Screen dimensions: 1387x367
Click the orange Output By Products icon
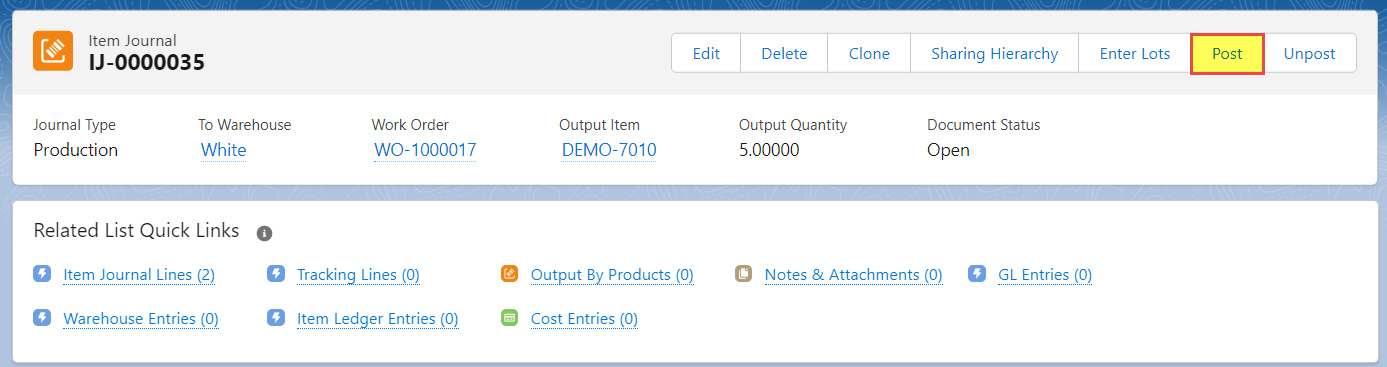pos(510,273)
